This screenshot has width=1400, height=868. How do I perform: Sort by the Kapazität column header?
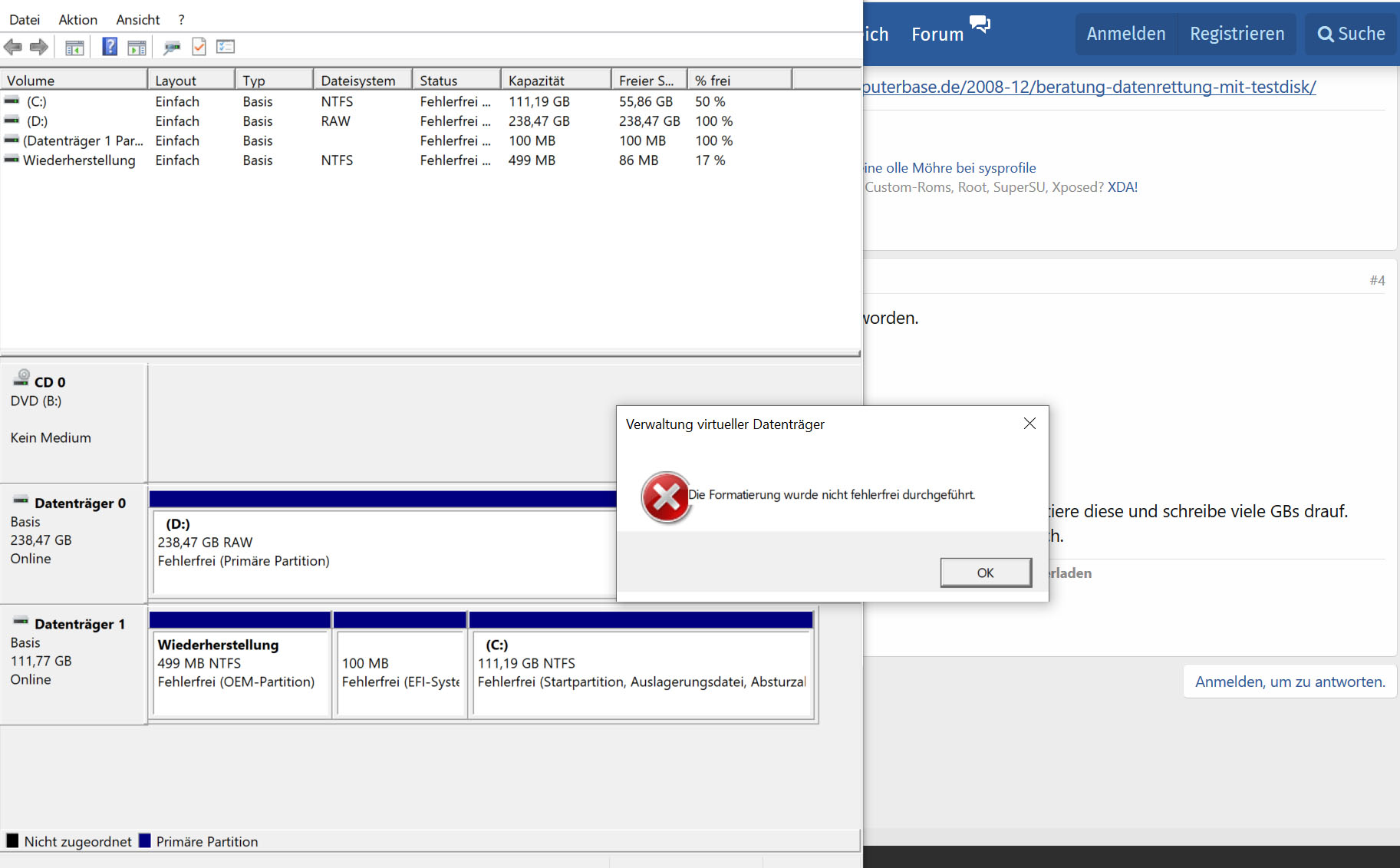[557, 80]
